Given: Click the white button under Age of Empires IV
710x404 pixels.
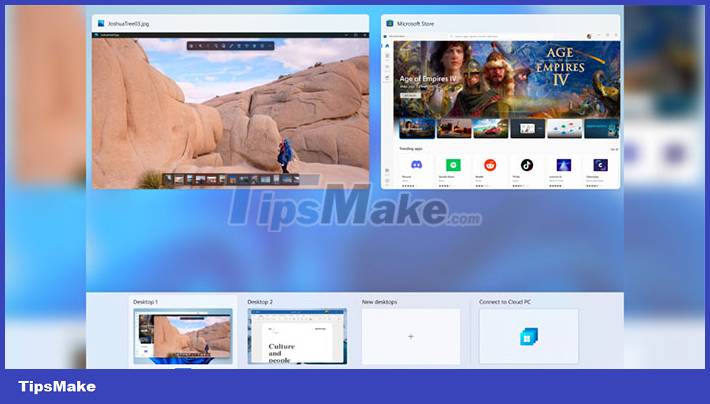Looking at the screenshot, I should 410,96.
